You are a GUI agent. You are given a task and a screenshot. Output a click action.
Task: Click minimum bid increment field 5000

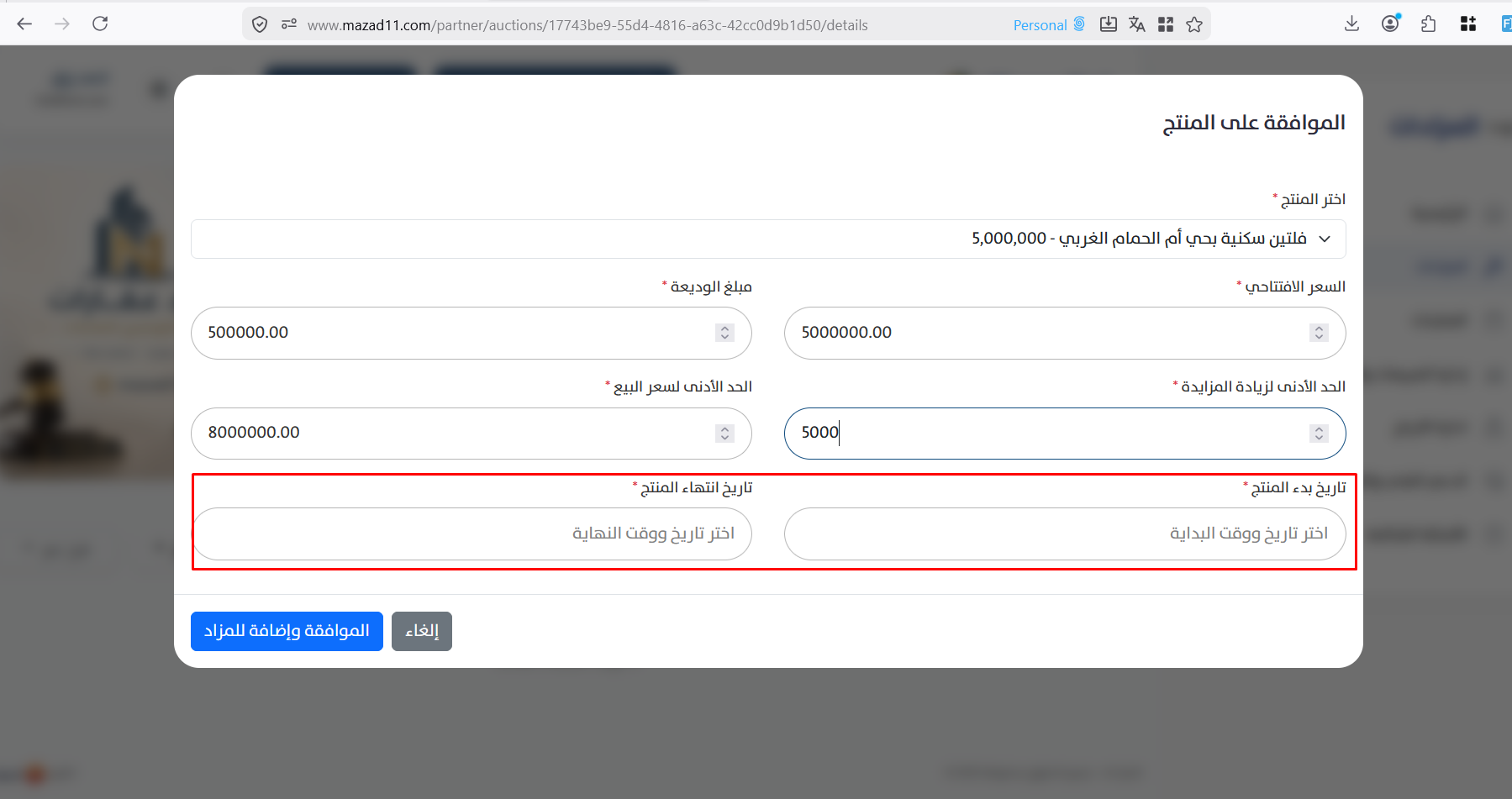point(1065,434)
